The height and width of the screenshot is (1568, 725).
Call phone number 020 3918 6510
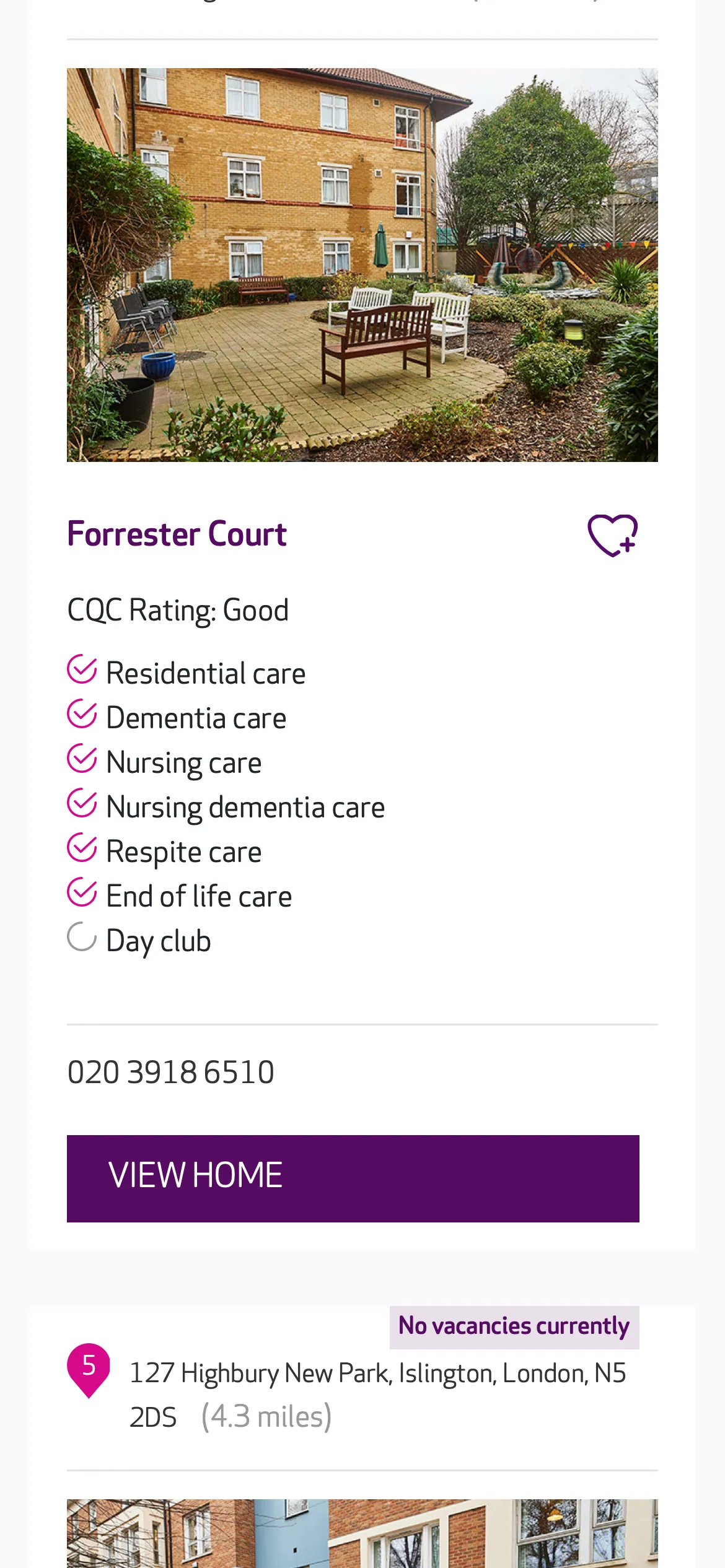click(x=170, y=1073)
